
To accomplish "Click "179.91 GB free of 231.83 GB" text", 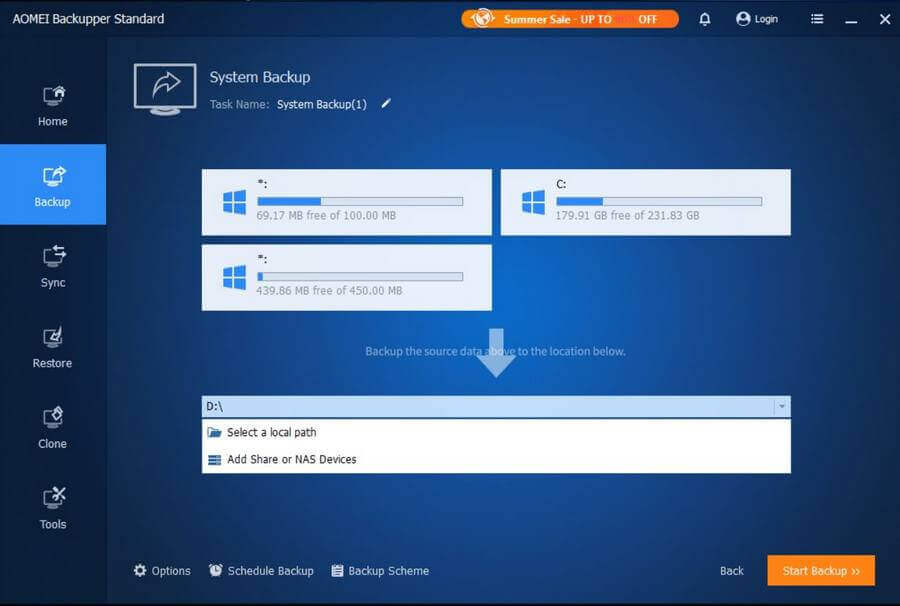I will pos(627,216).
